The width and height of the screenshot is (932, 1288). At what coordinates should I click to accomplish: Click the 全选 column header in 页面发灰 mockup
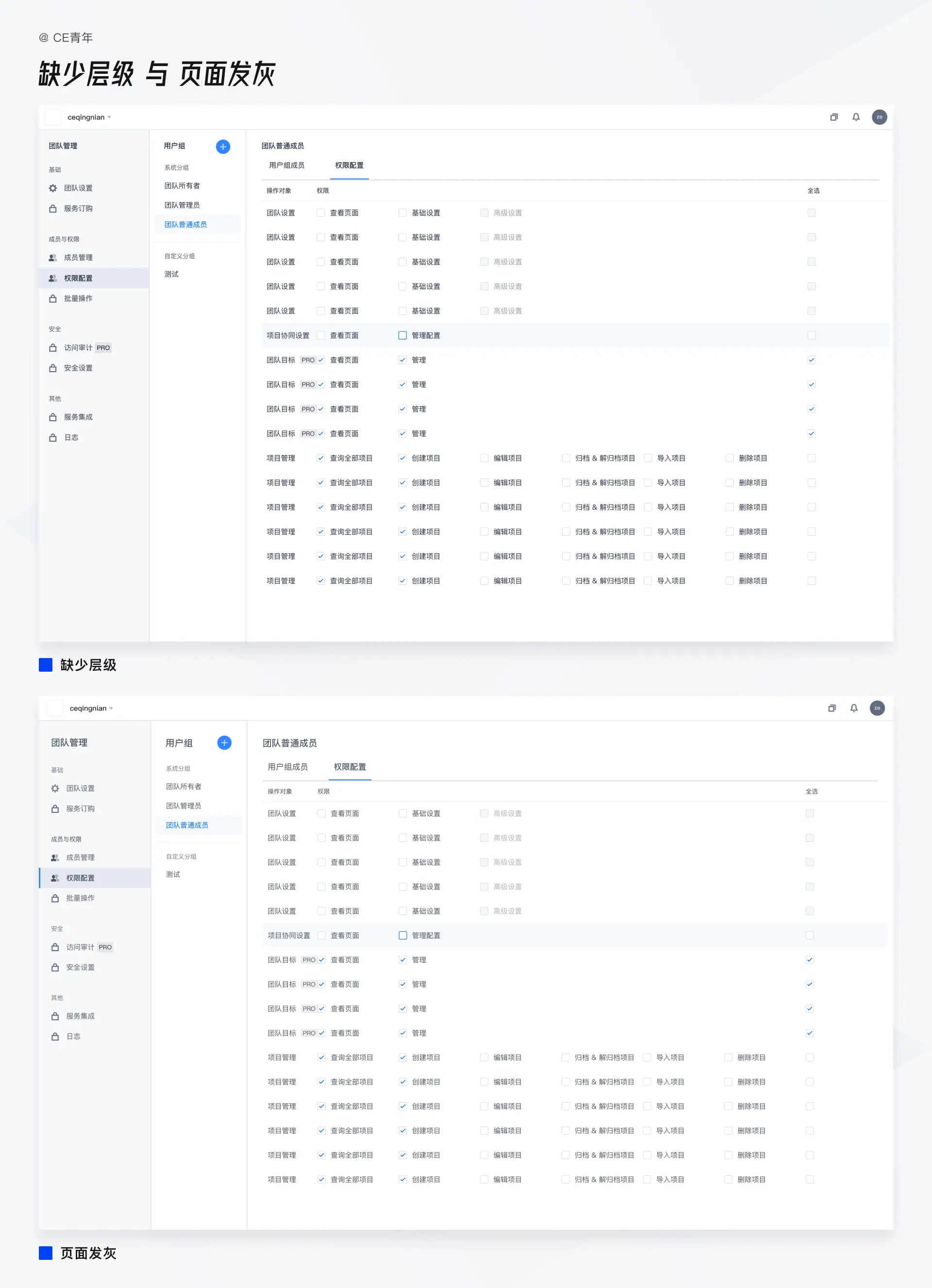click(x=812, y=791)
